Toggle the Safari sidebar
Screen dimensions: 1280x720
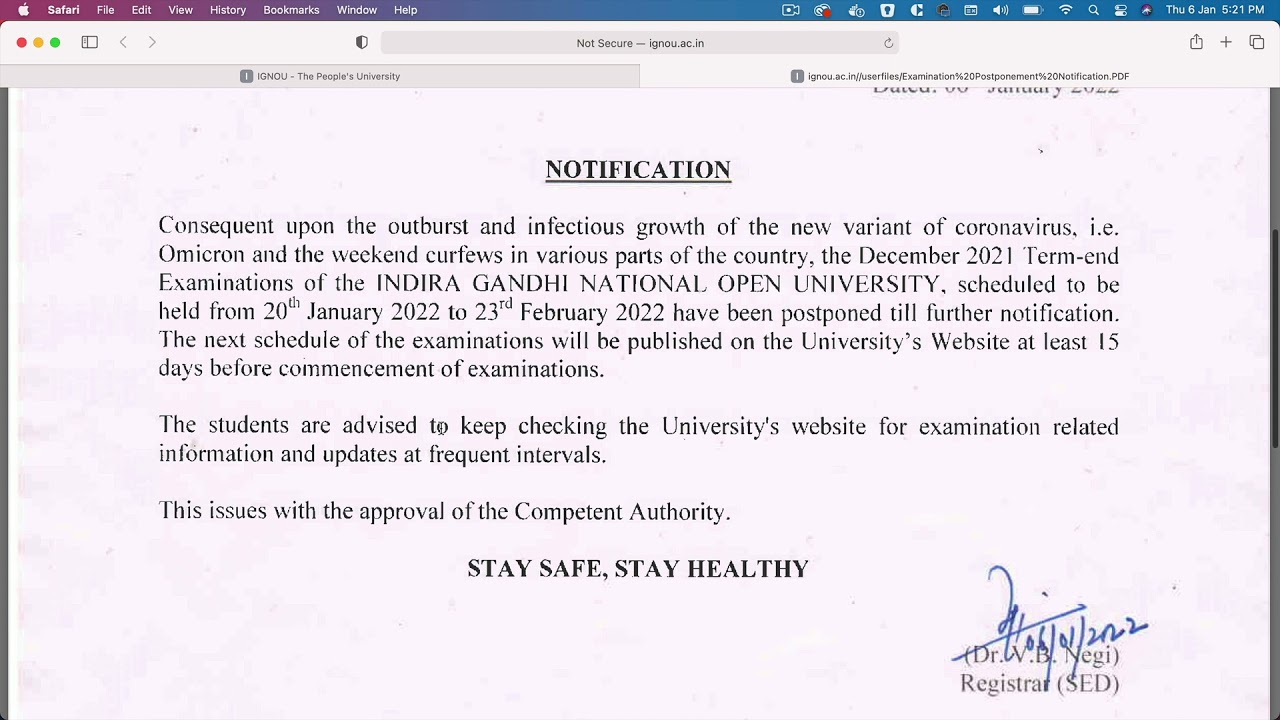click(x=89, y=42)
